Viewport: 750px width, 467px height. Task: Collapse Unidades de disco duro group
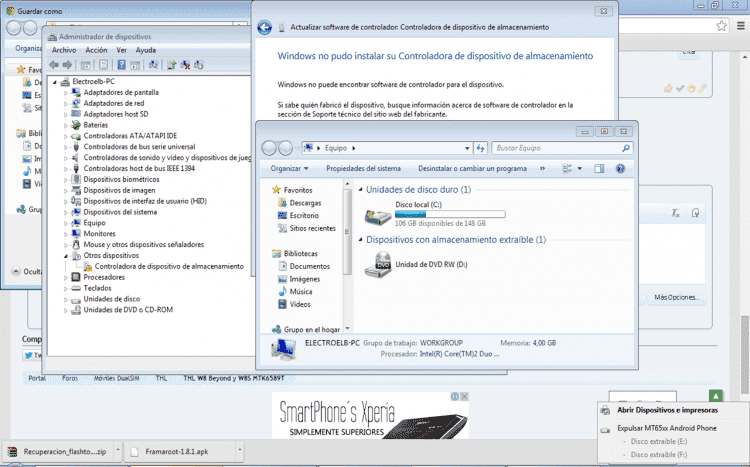(361, 189)
